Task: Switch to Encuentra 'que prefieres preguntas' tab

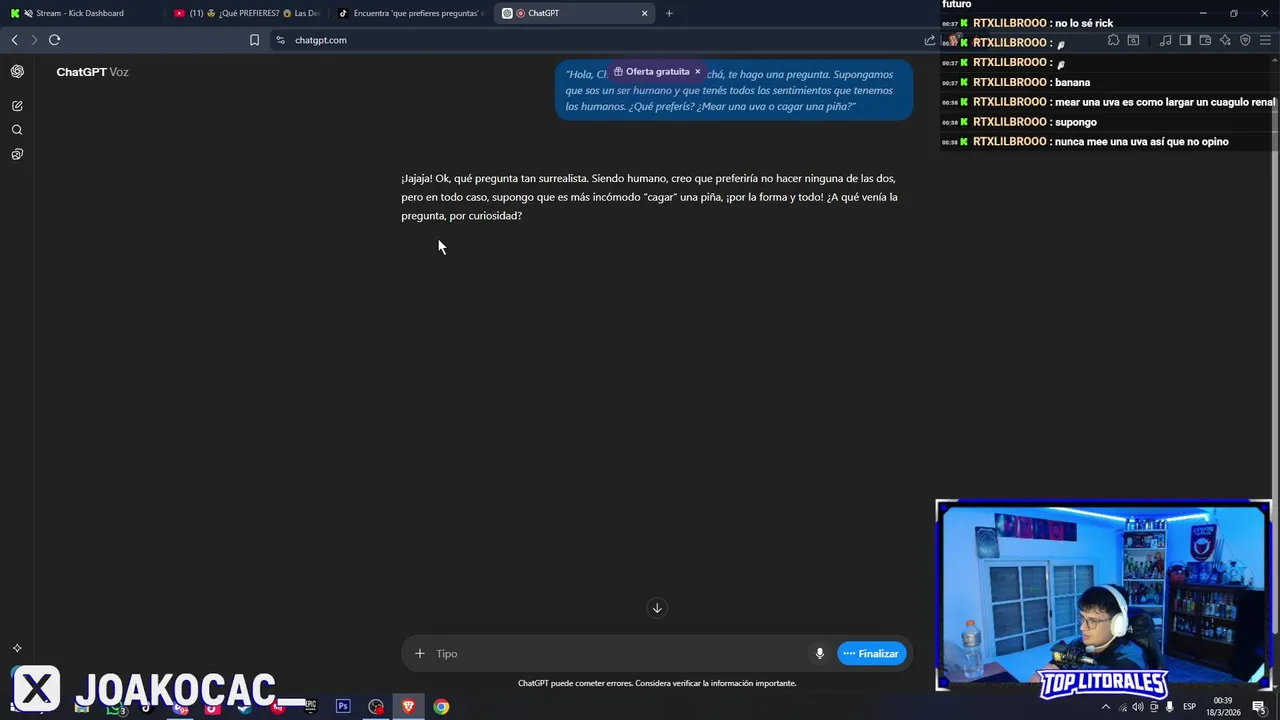Action: [x=410, y=13]
